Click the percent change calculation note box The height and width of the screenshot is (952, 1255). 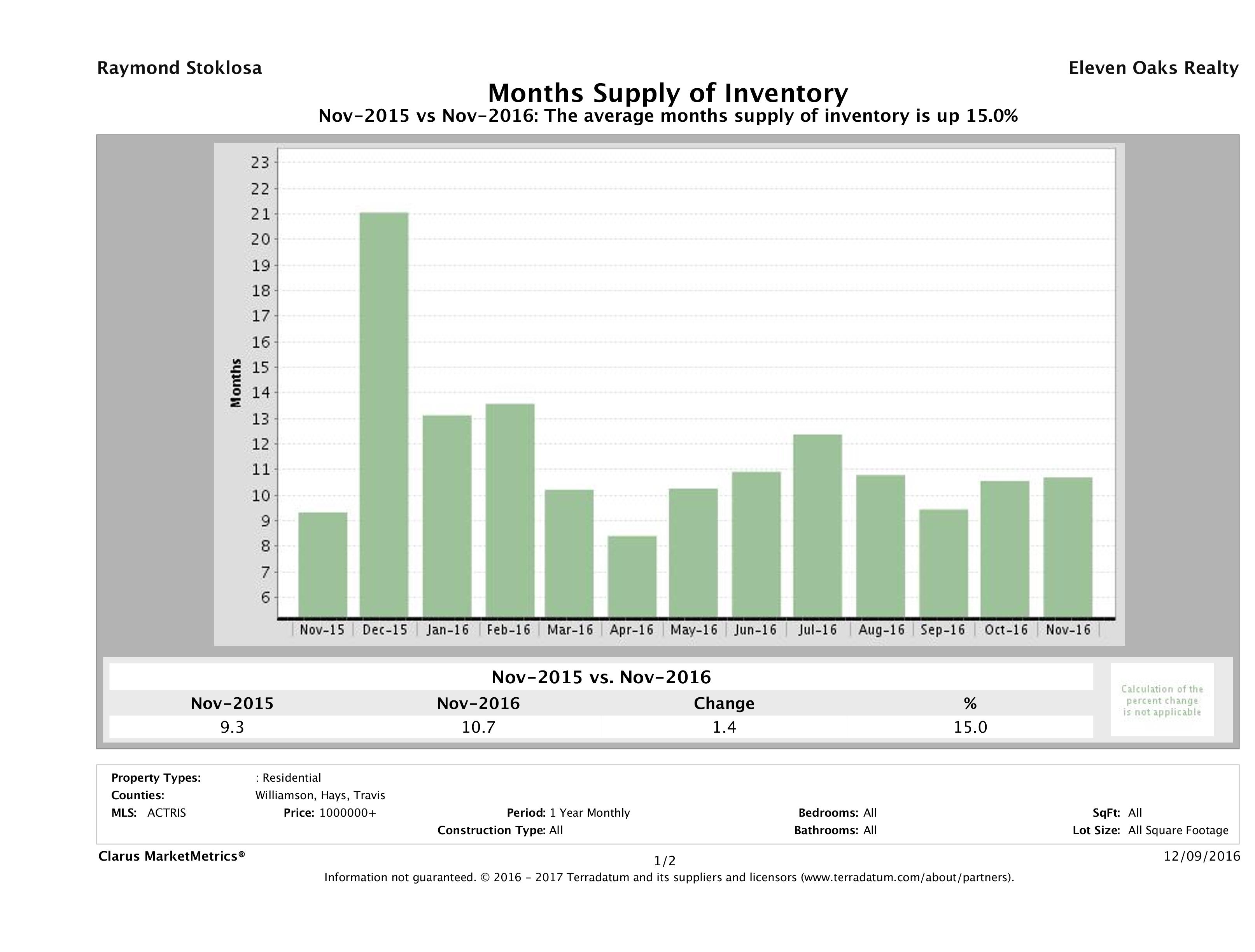(x=1161, y=700)
